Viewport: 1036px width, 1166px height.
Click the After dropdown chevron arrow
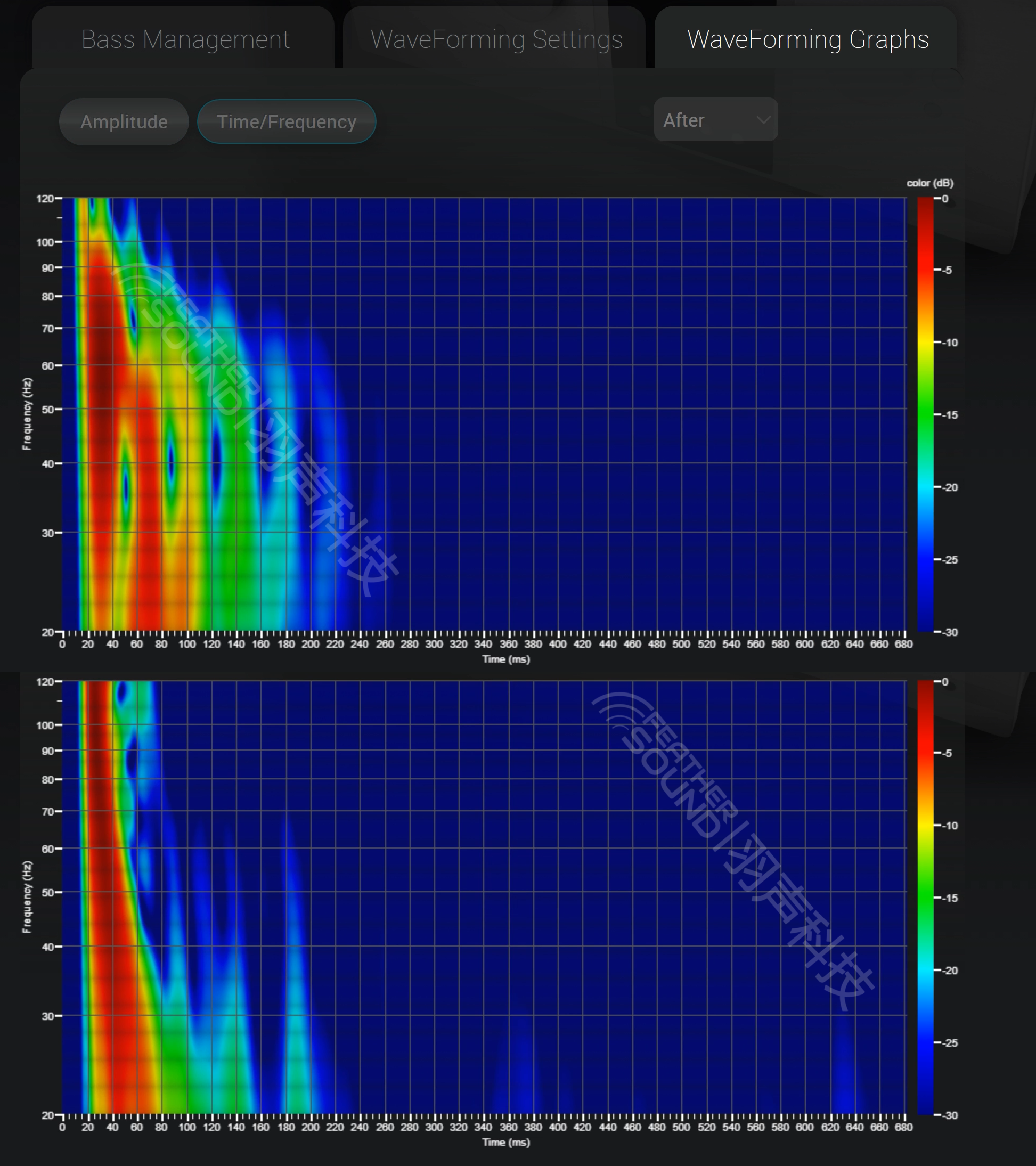tap(763, 120)
